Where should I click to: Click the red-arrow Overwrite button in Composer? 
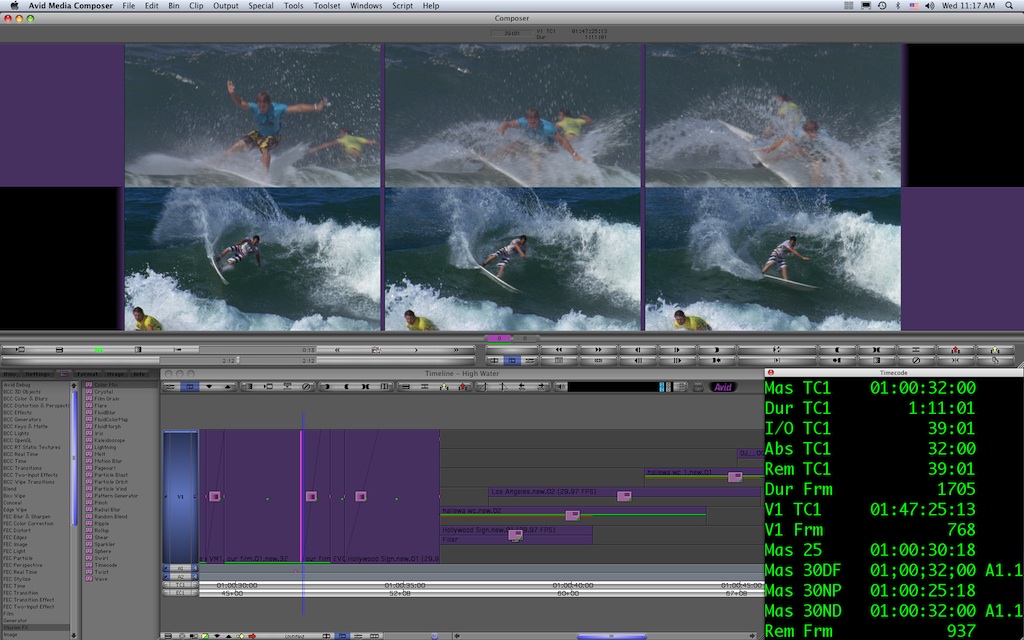click(955, 350)
